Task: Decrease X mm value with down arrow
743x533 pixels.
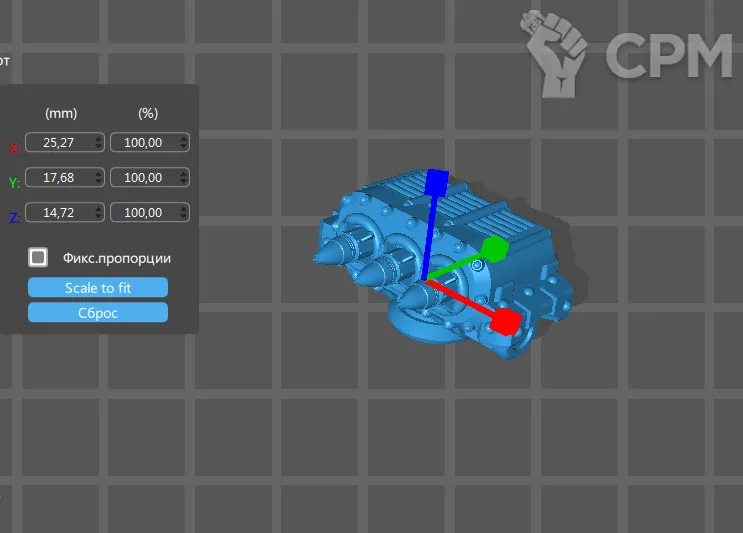Action: (97, 147)
